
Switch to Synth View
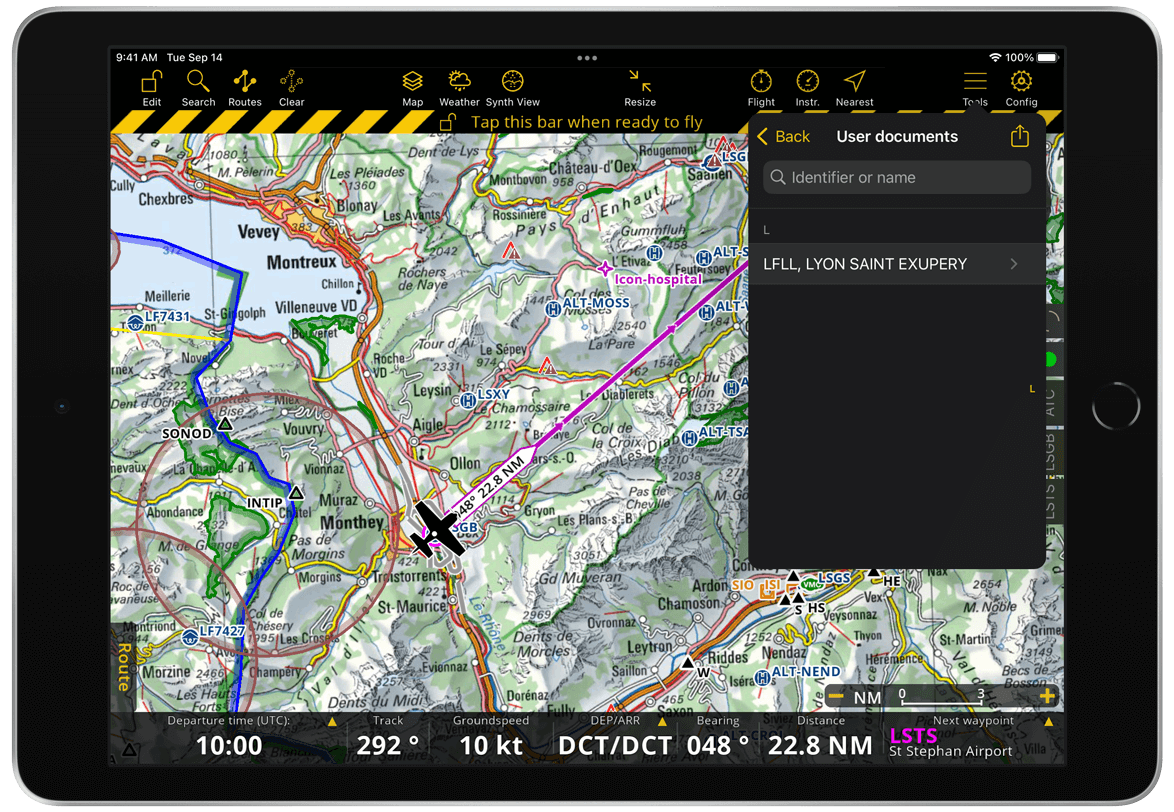513,88
